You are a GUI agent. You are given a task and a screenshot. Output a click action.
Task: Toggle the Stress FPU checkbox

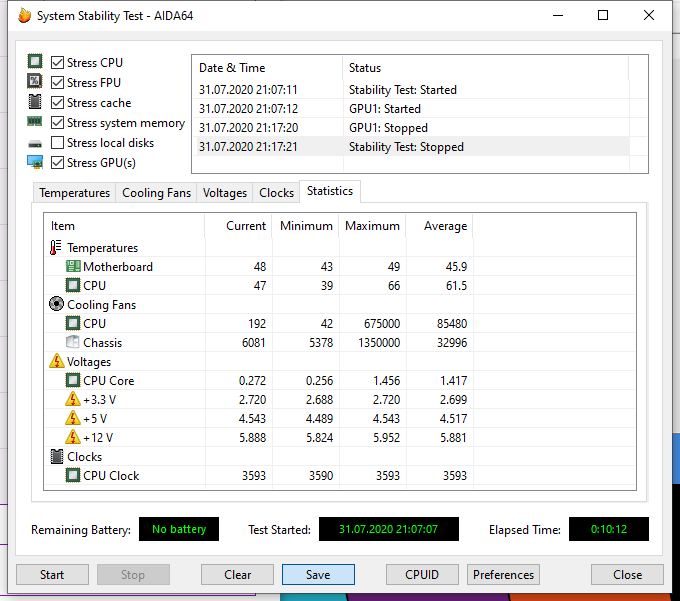coord(57,82)
